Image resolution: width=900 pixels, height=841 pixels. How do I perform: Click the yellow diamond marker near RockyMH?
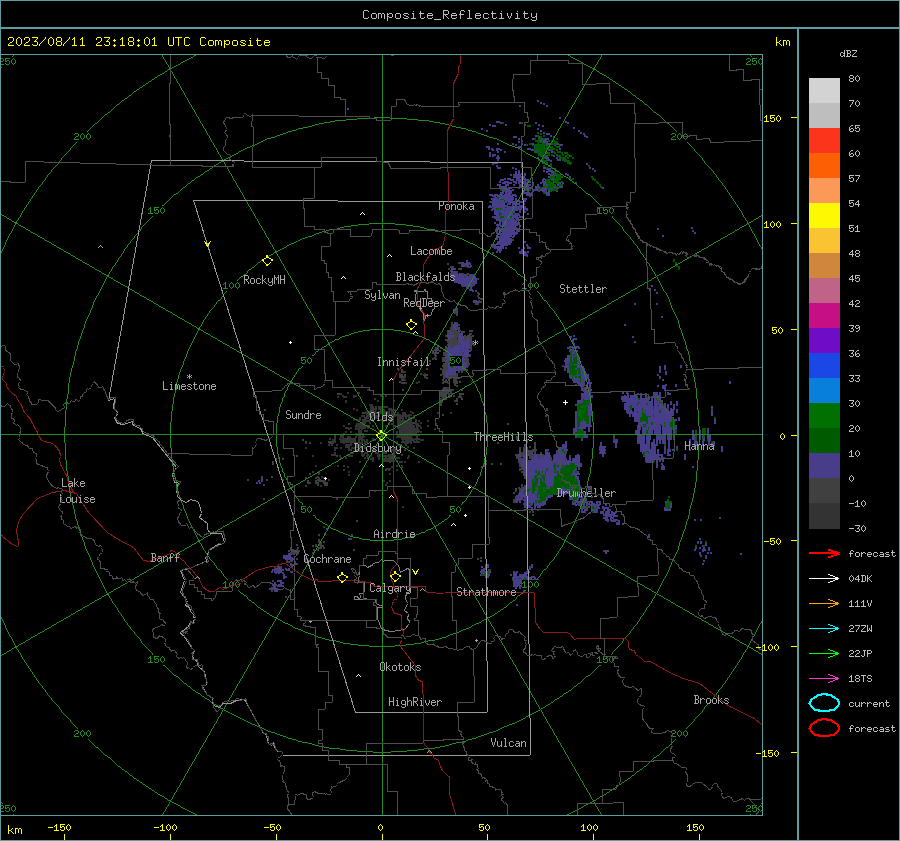tap(267, 261)
